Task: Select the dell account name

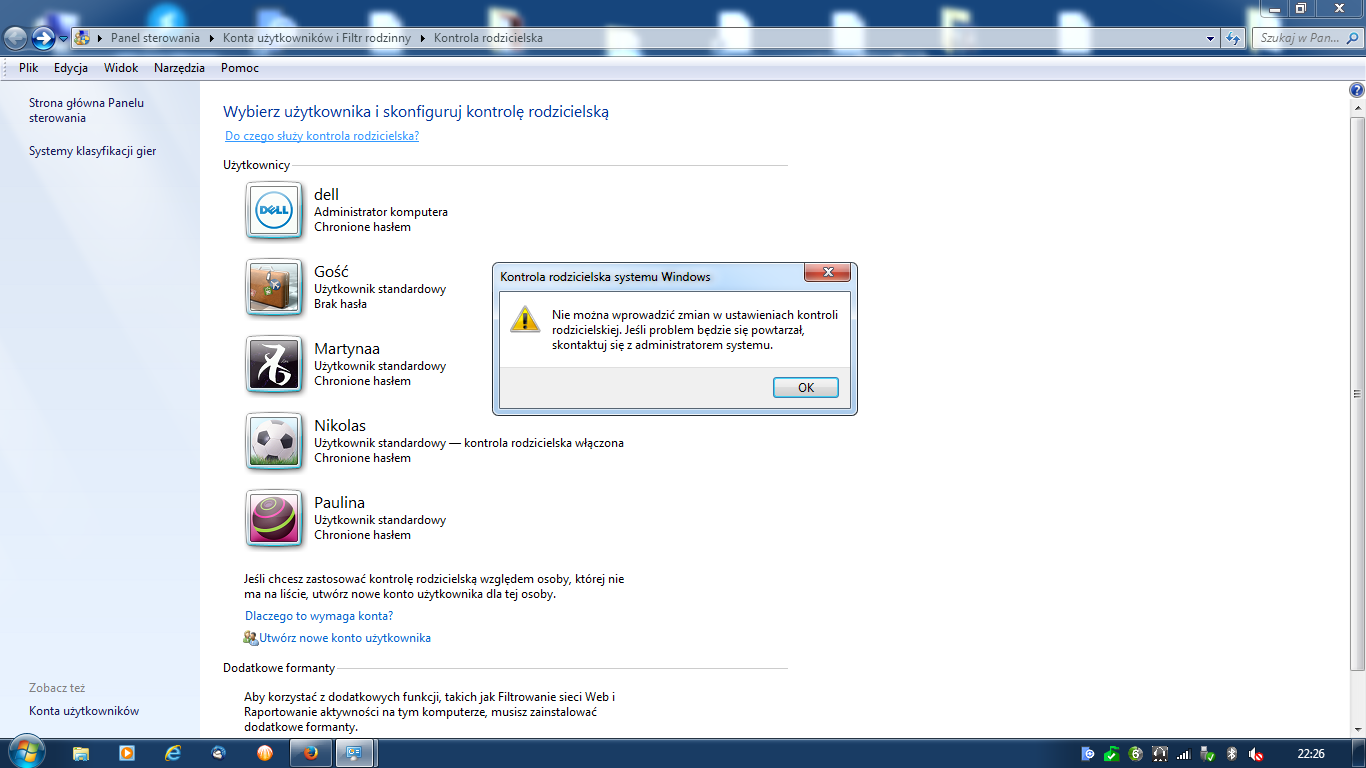Action: coord(326,195)
